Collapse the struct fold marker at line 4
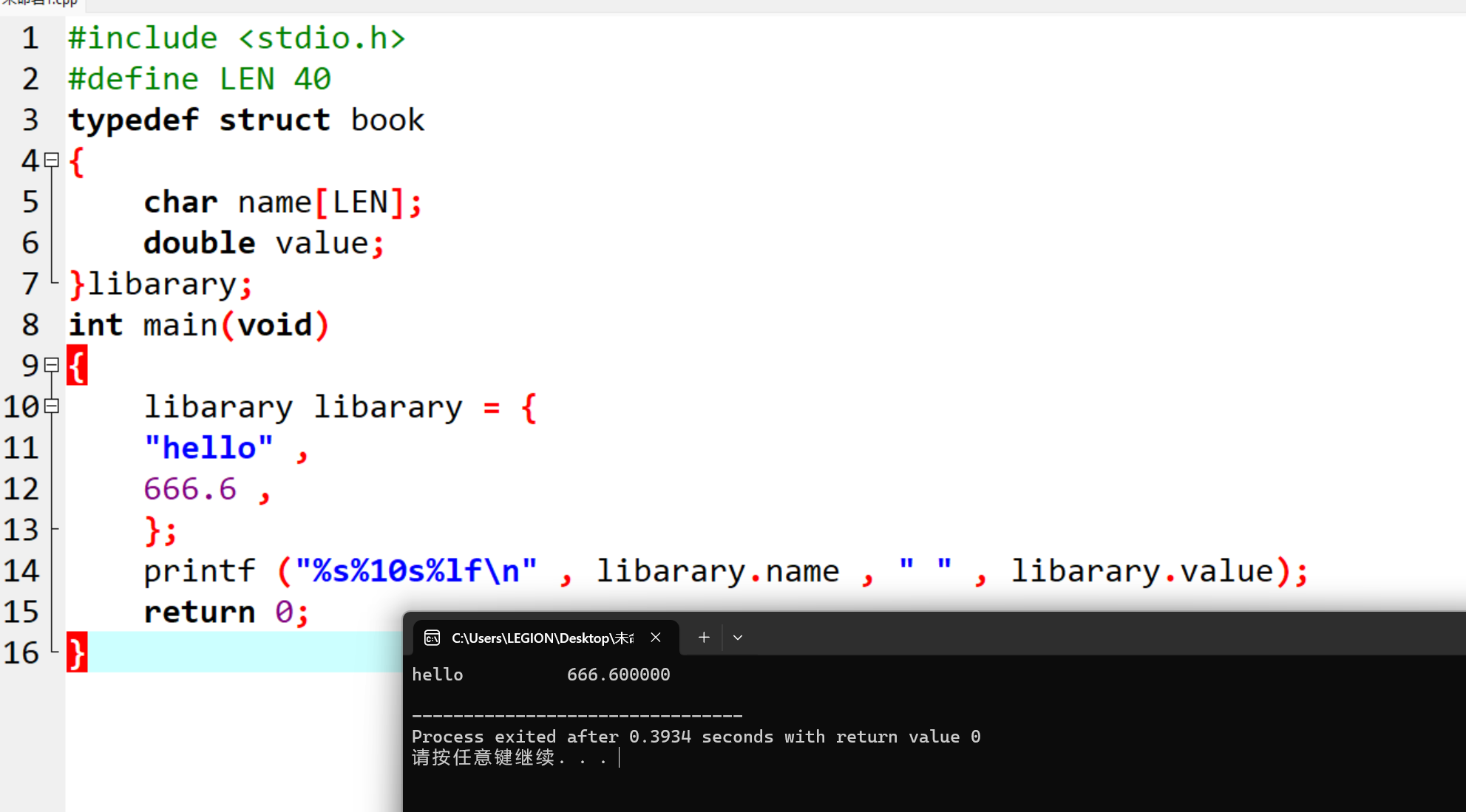The image size is (1466, 812). [x=52, y=160]
